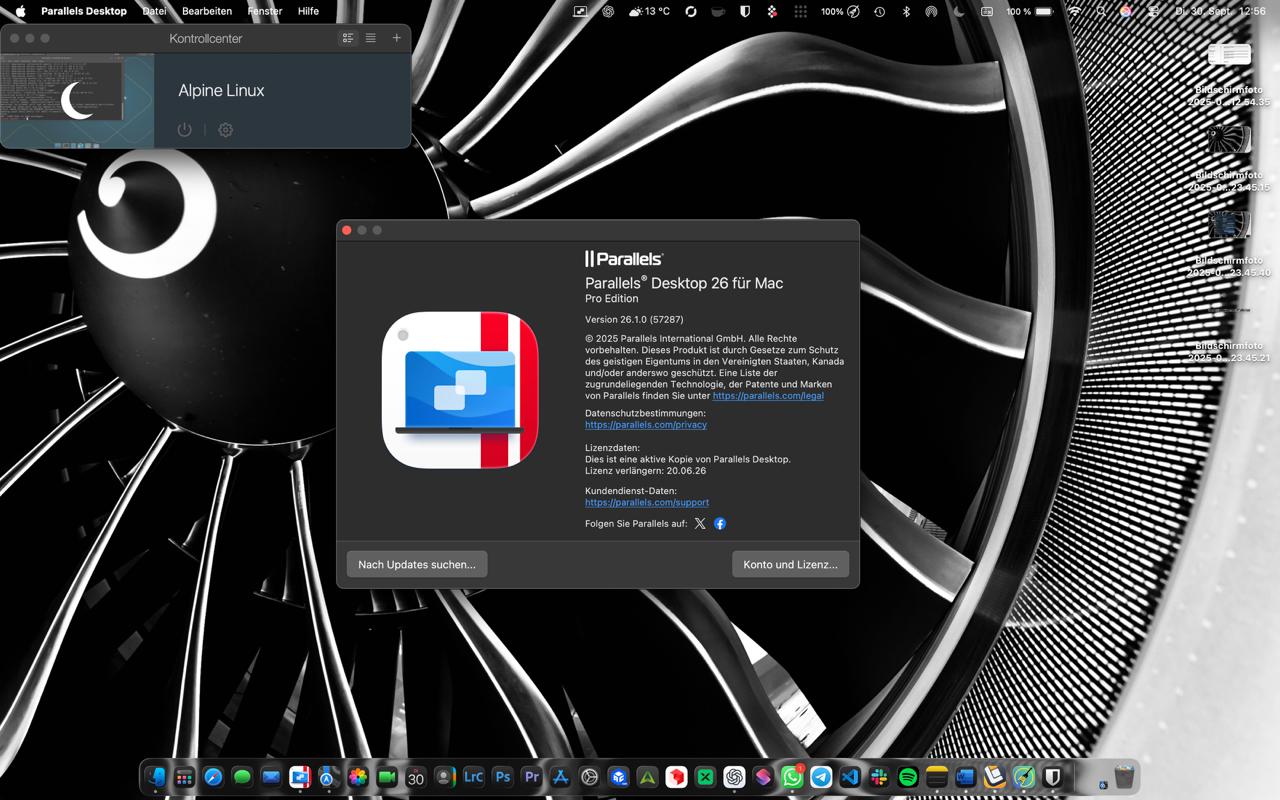The image size is (1280, 800).
Task: Open Parallels Facebook page icon
Action: (x=720, y=523)
